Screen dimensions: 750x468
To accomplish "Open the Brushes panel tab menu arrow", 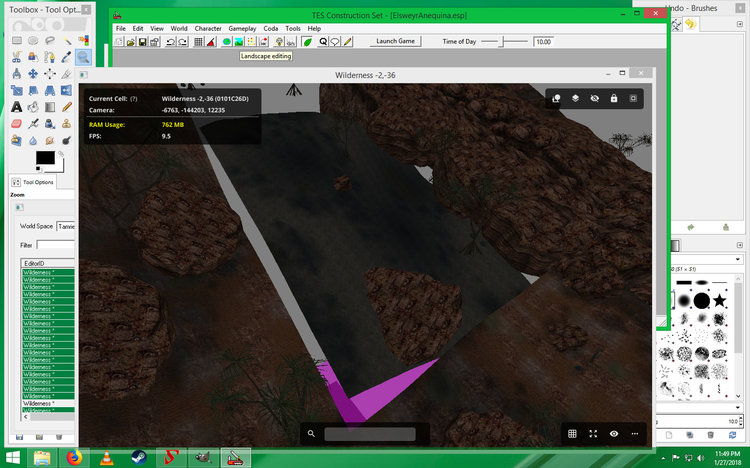I will tap(739, 245).
